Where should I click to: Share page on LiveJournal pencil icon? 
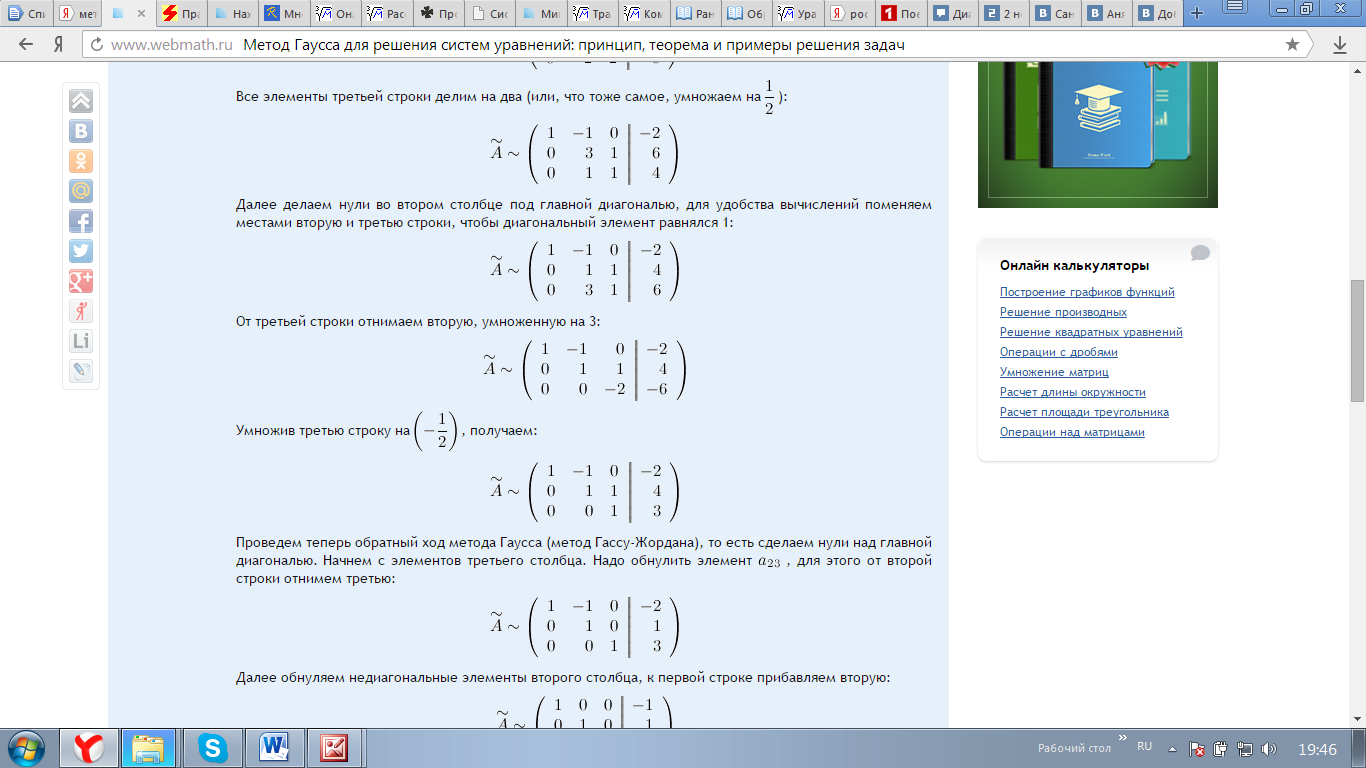click(81, 371)
